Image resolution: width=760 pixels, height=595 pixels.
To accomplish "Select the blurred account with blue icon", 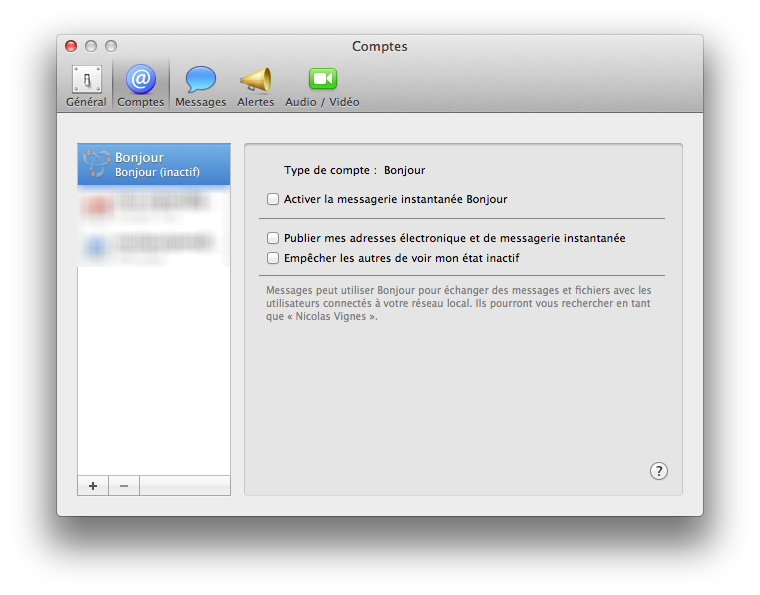I will tap(154, 246).
